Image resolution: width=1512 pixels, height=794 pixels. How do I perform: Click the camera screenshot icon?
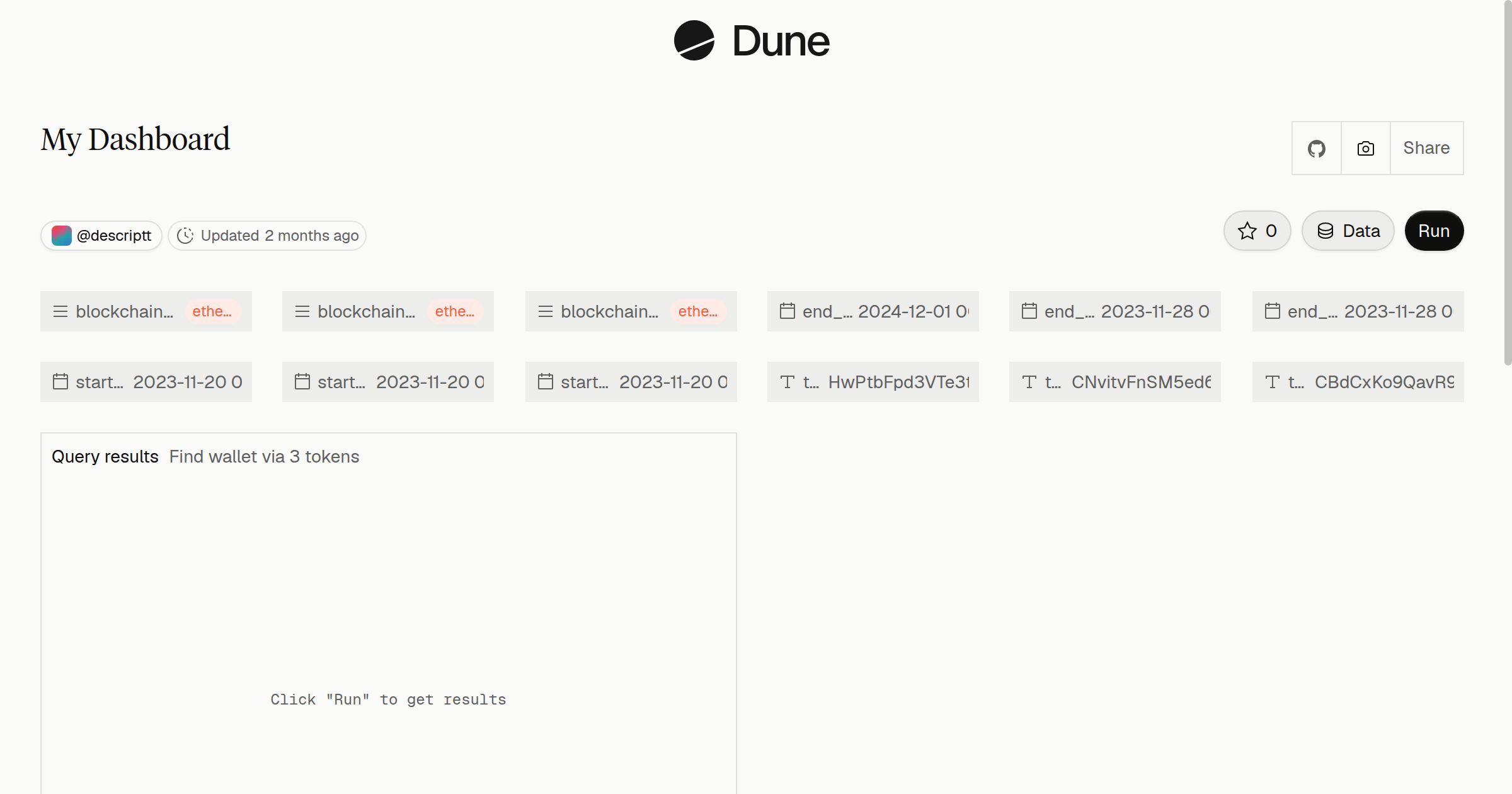1366,148
